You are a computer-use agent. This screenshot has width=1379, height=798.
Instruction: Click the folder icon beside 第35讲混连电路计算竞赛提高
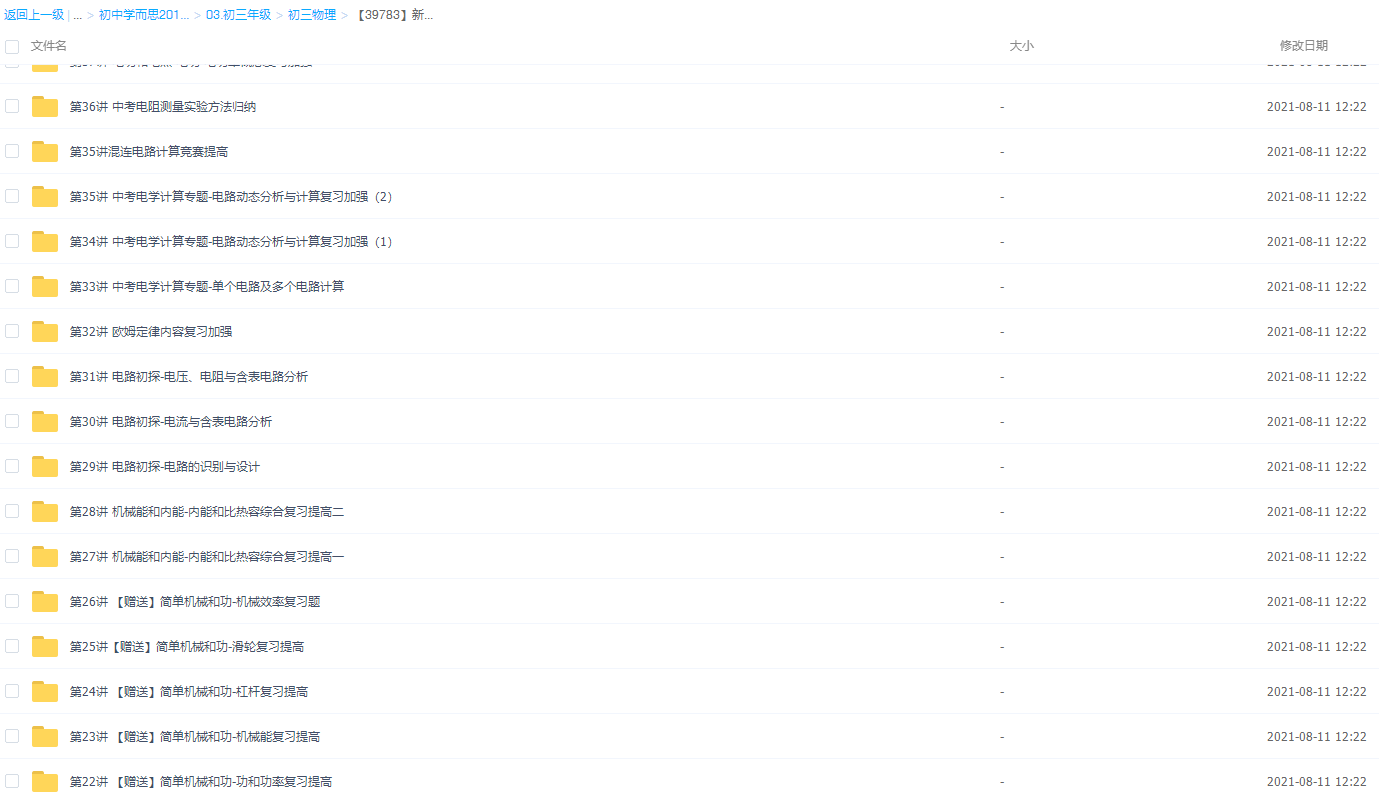click(44, 150)
